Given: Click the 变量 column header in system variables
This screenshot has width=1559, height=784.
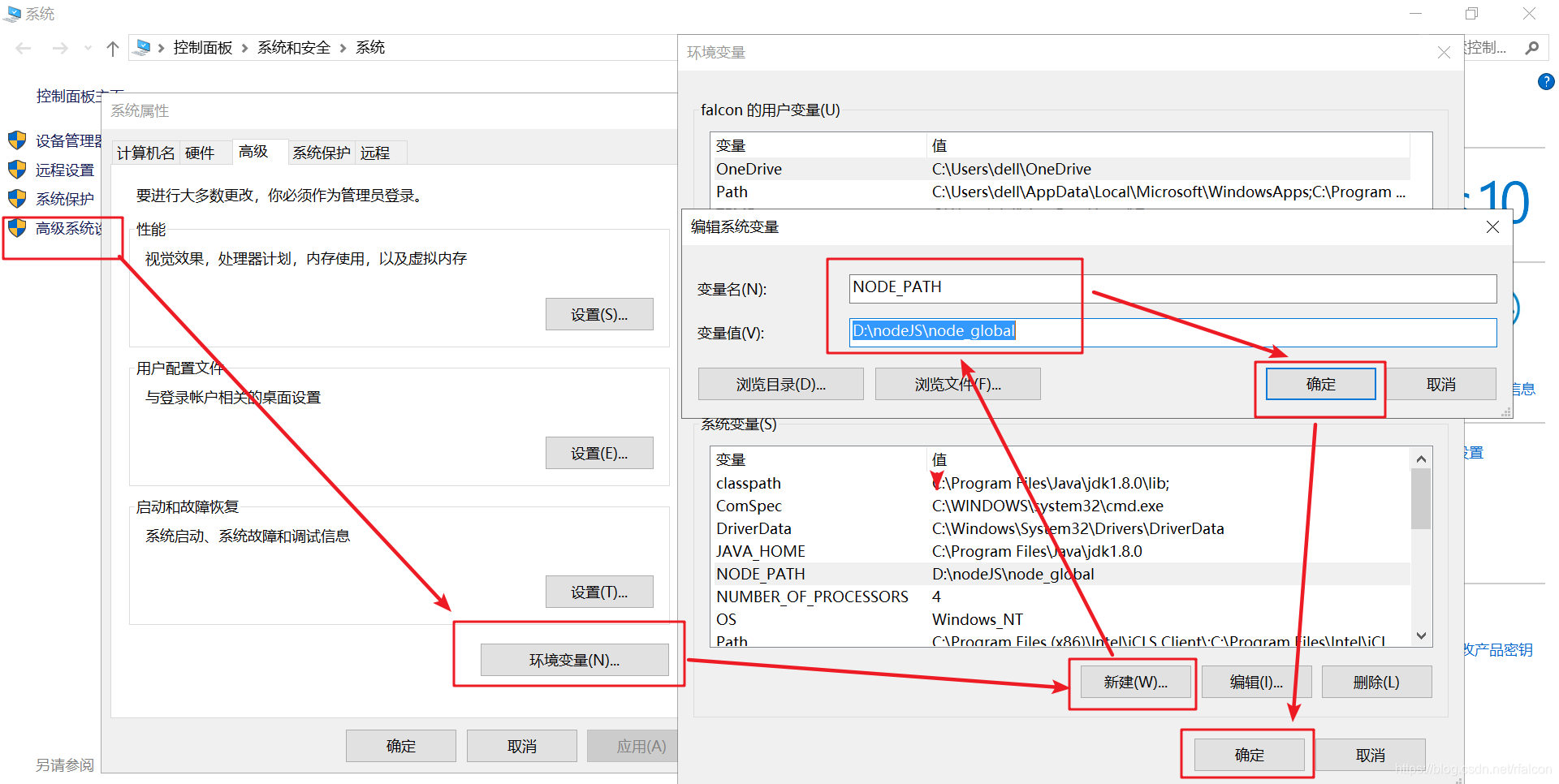Looking at the screenshot, I should point(818,459).
